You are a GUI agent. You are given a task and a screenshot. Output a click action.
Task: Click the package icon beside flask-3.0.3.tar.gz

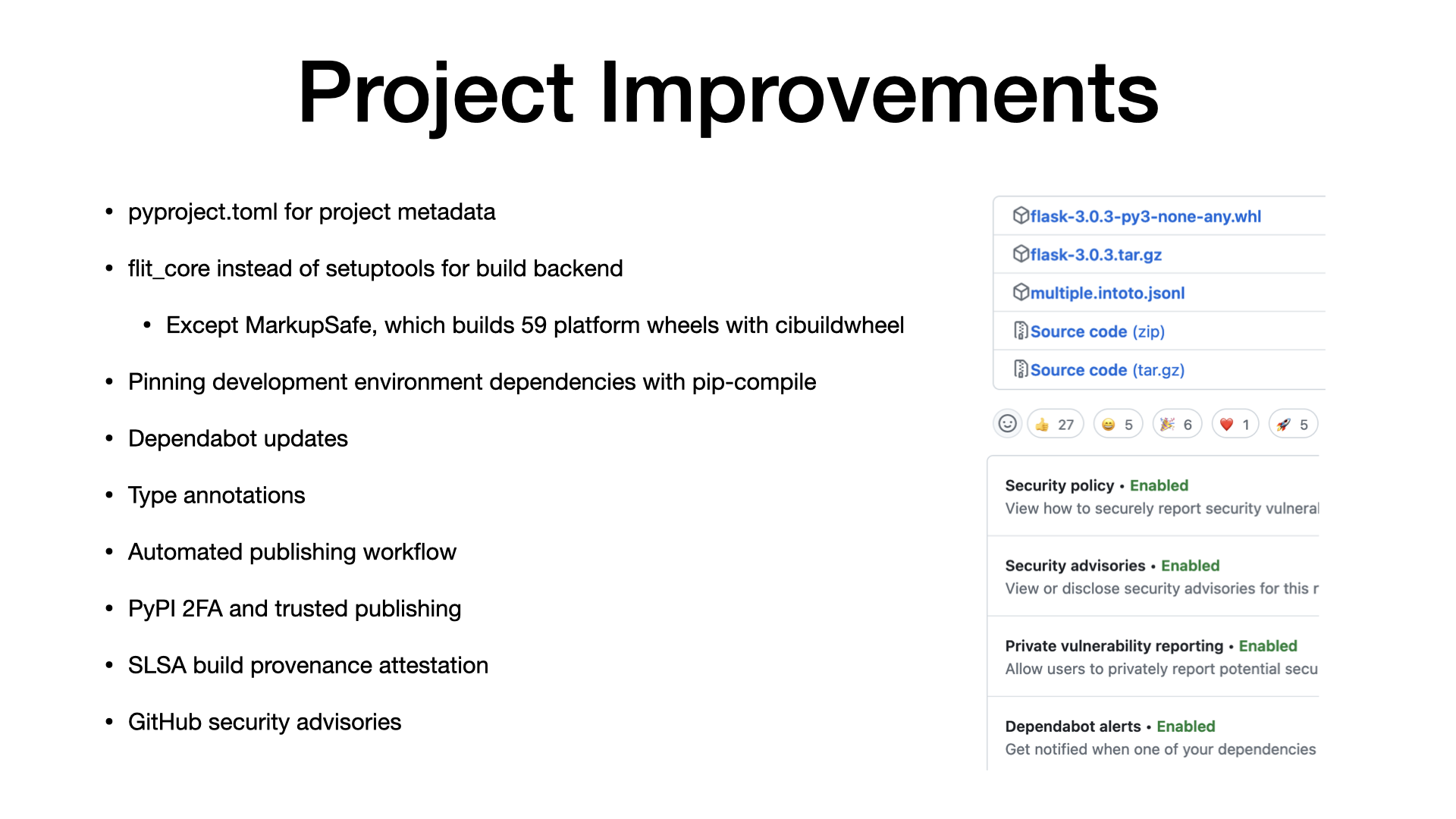[1021, 254]
